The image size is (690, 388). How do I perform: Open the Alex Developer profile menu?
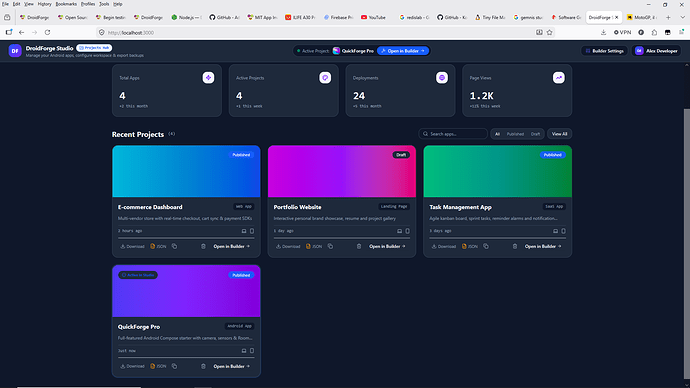pos(657,51)
